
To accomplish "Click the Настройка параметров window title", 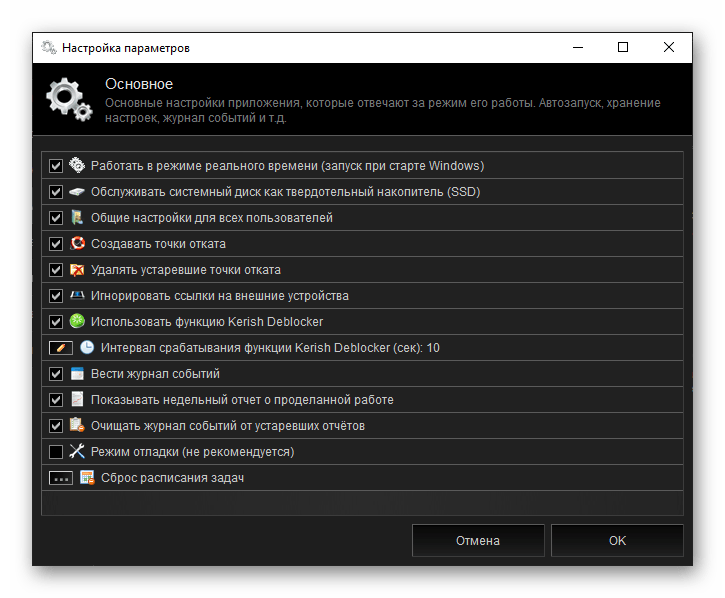I will [126, 48].
